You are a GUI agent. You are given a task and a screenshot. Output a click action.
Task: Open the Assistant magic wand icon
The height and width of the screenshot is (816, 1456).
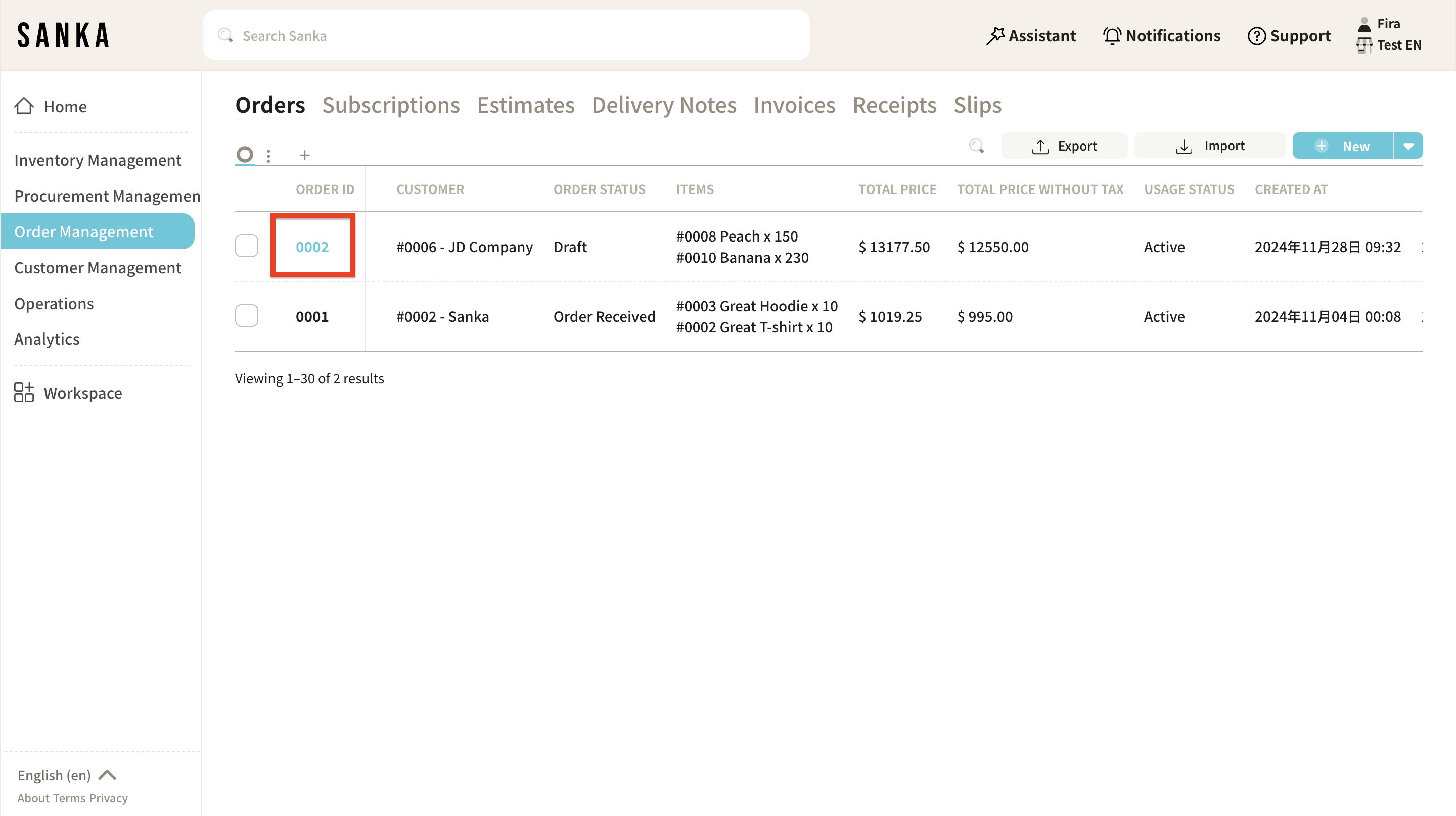pos(995,35)
